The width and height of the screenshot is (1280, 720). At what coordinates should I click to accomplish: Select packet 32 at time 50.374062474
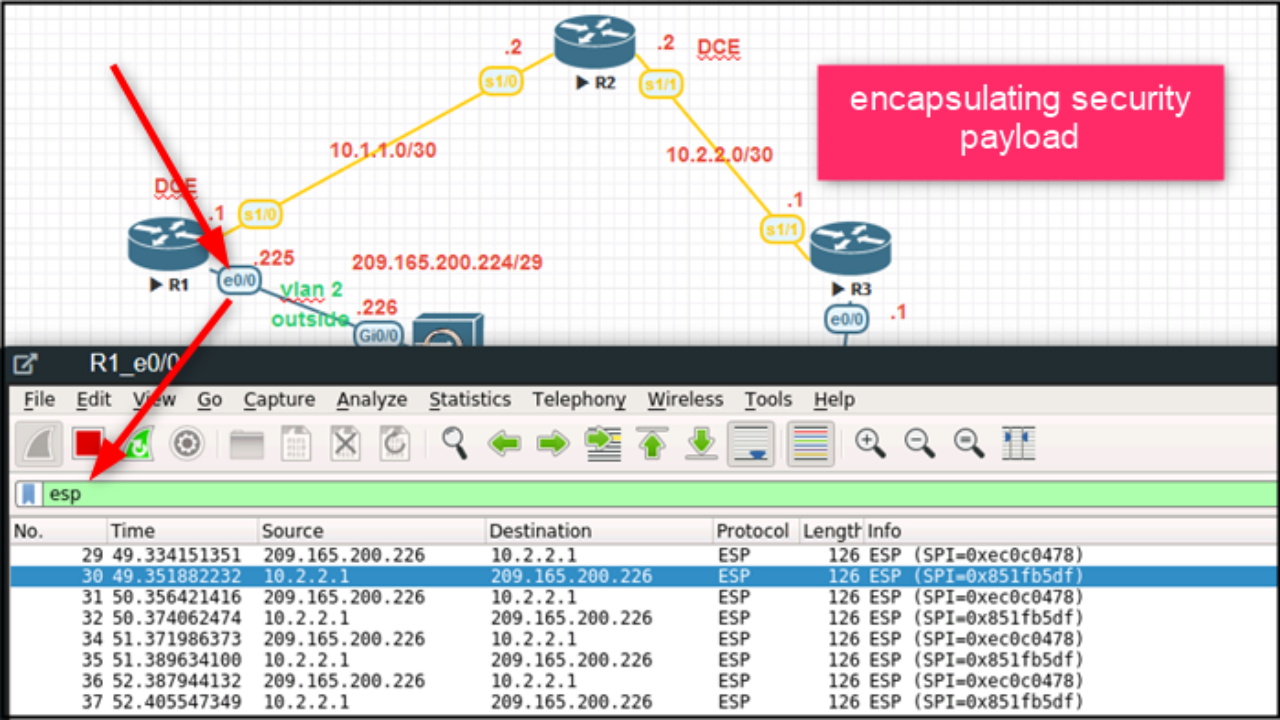tap(643, 618)
